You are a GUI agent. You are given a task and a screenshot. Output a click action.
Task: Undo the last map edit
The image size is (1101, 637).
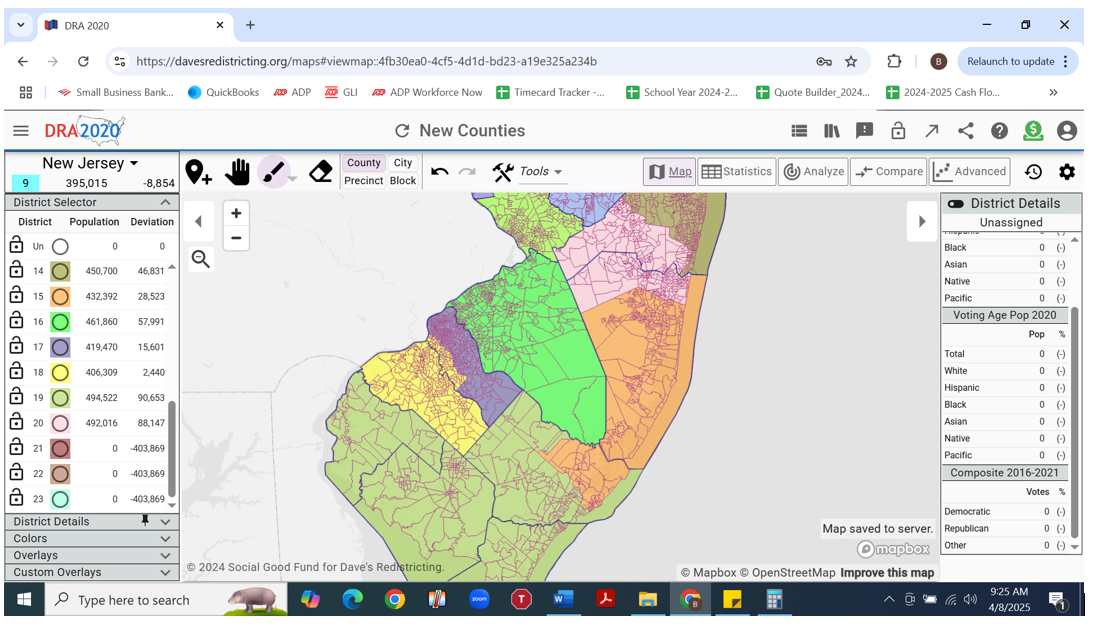click(439, 172)
